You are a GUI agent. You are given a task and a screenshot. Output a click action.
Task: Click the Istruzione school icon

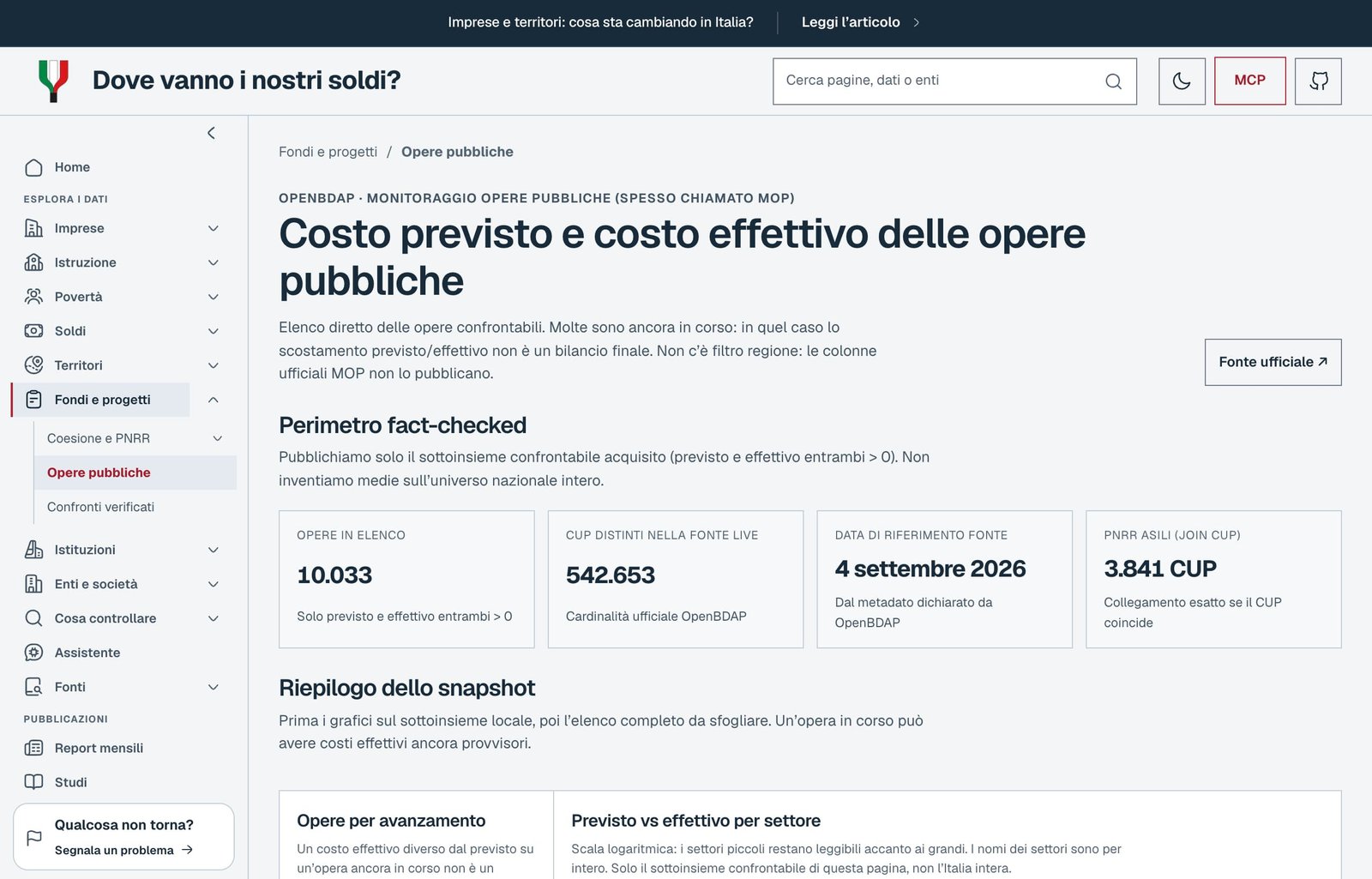(33, 262)
